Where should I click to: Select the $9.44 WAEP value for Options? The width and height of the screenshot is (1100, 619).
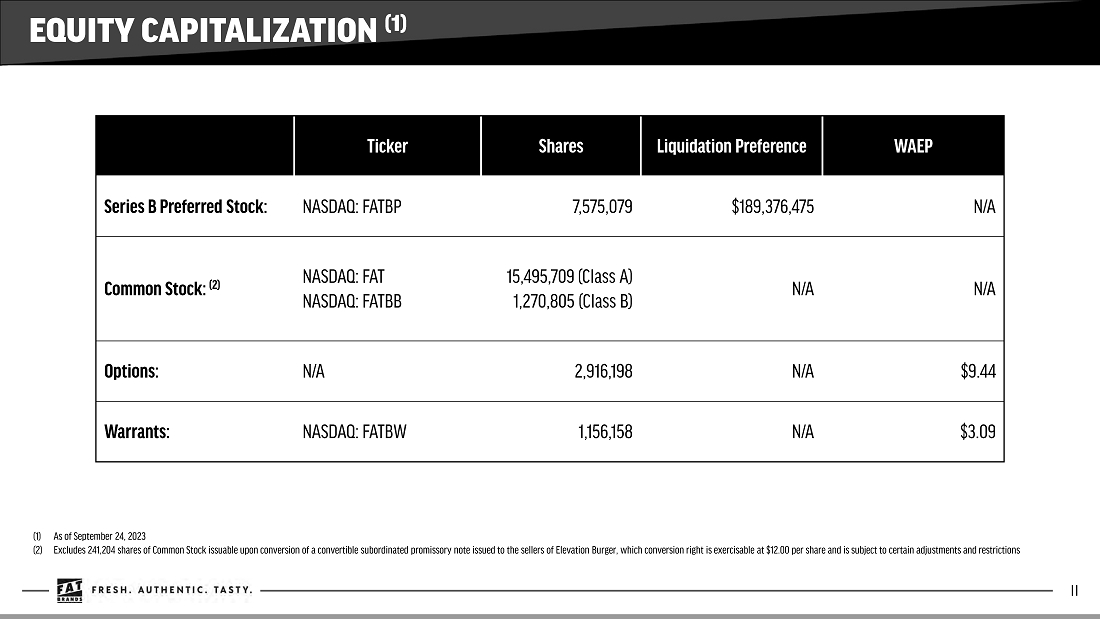(x=977, y=371)
